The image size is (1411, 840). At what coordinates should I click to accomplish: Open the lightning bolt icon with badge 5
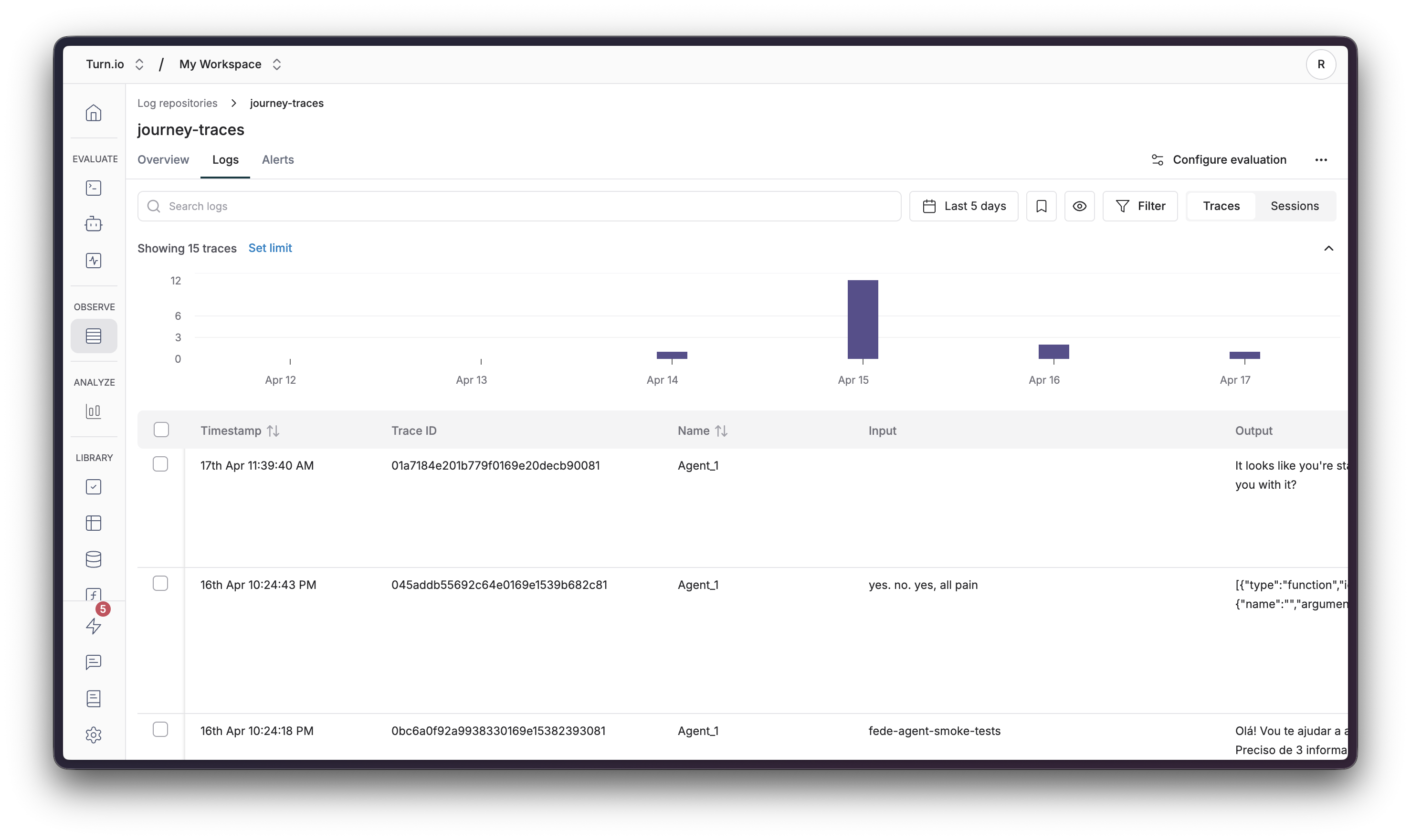tap(94, 626)
